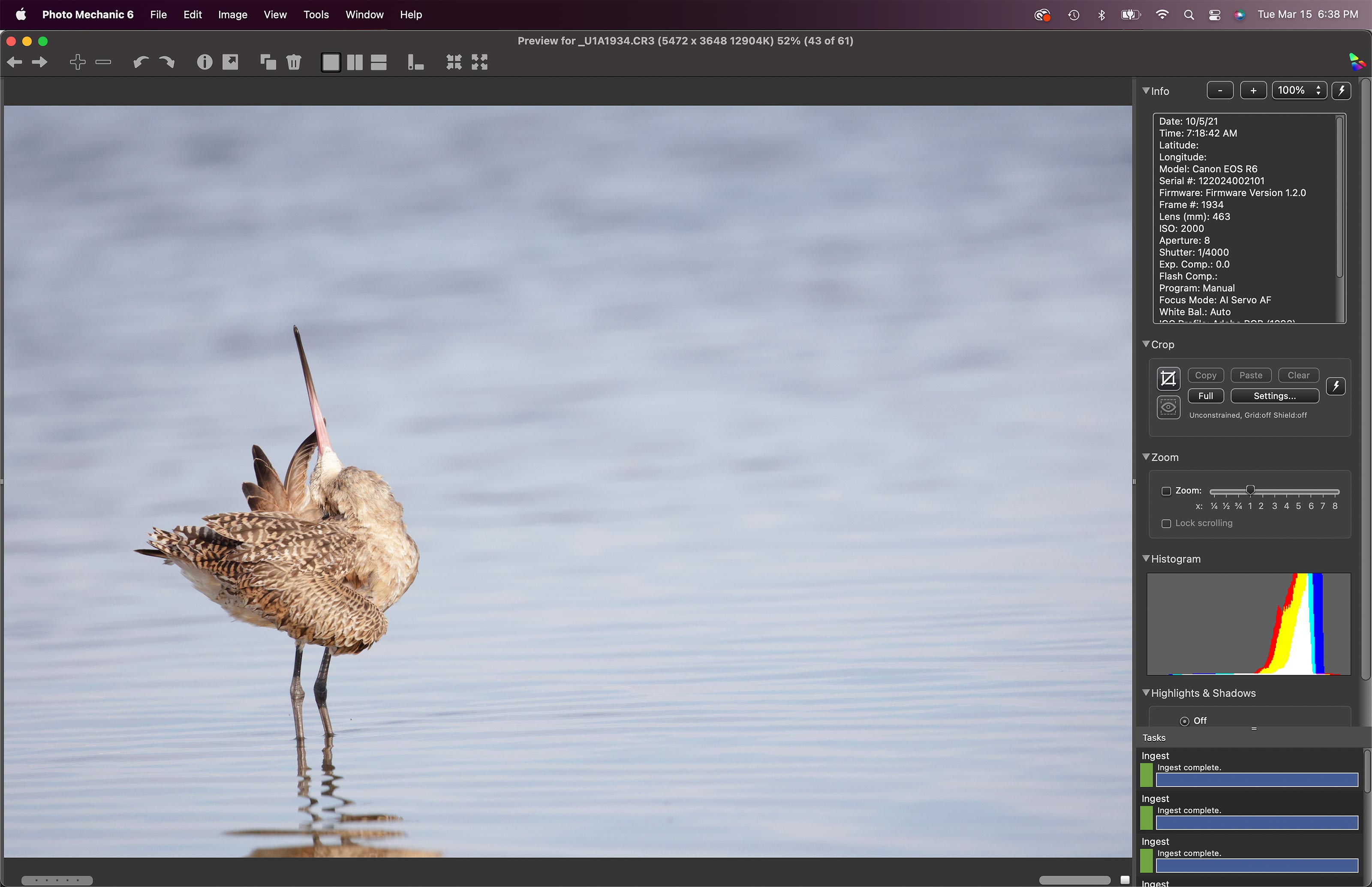Open the File menu
Image resolution: width=1372 pixels, height=887 pixels.
pyautogui.click(x=158, y=15)
